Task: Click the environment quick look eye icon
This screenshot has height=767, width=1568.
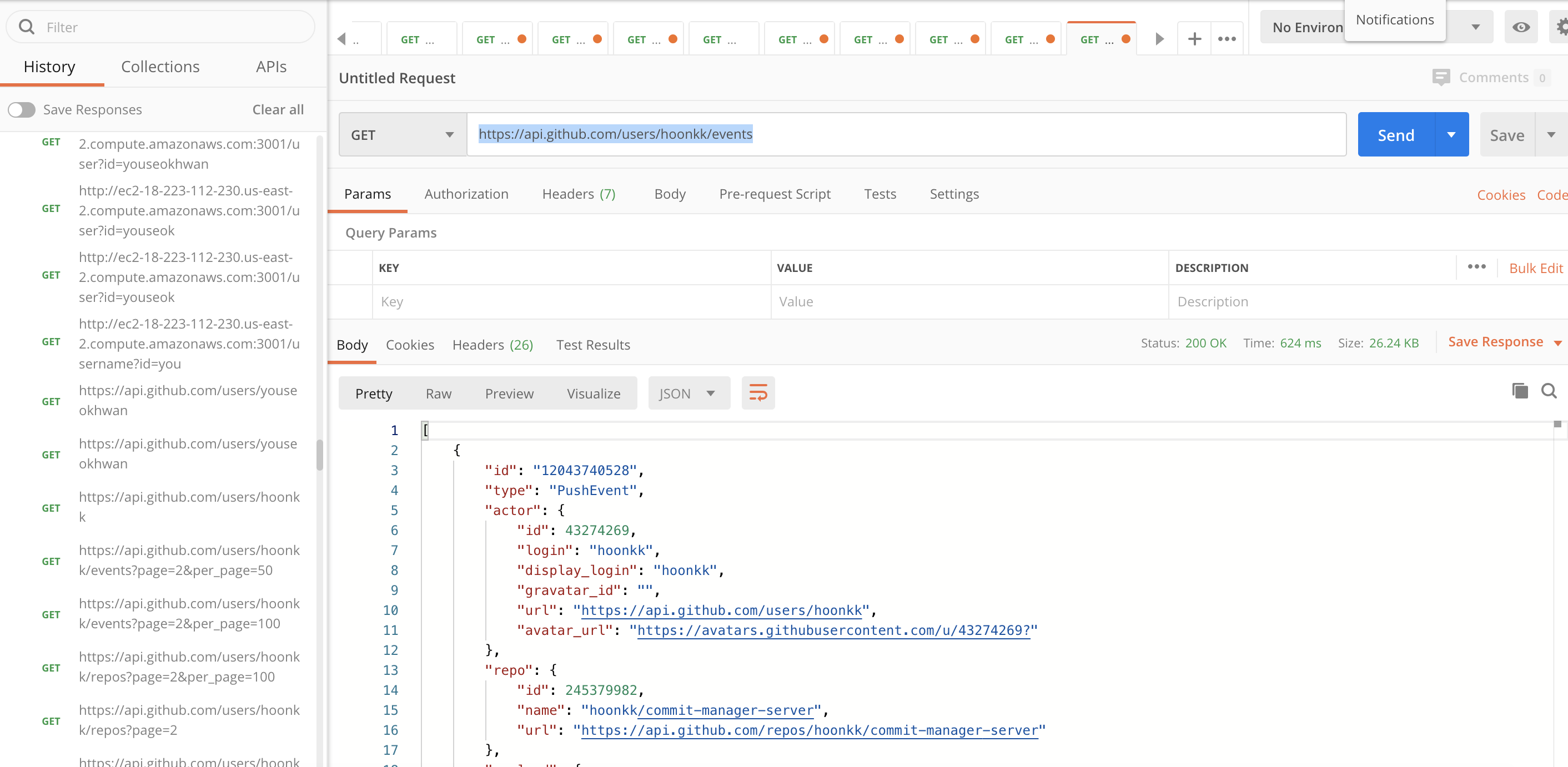Action: pos(1520,27)
